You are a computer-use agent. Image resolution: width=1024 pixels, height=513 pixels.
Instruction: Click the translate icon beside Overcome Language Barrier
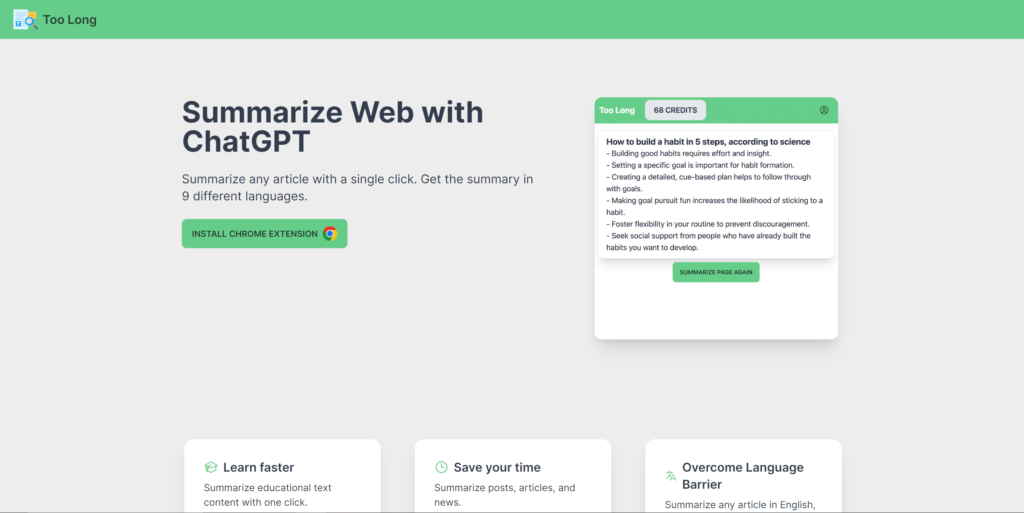tap(670, 476)
